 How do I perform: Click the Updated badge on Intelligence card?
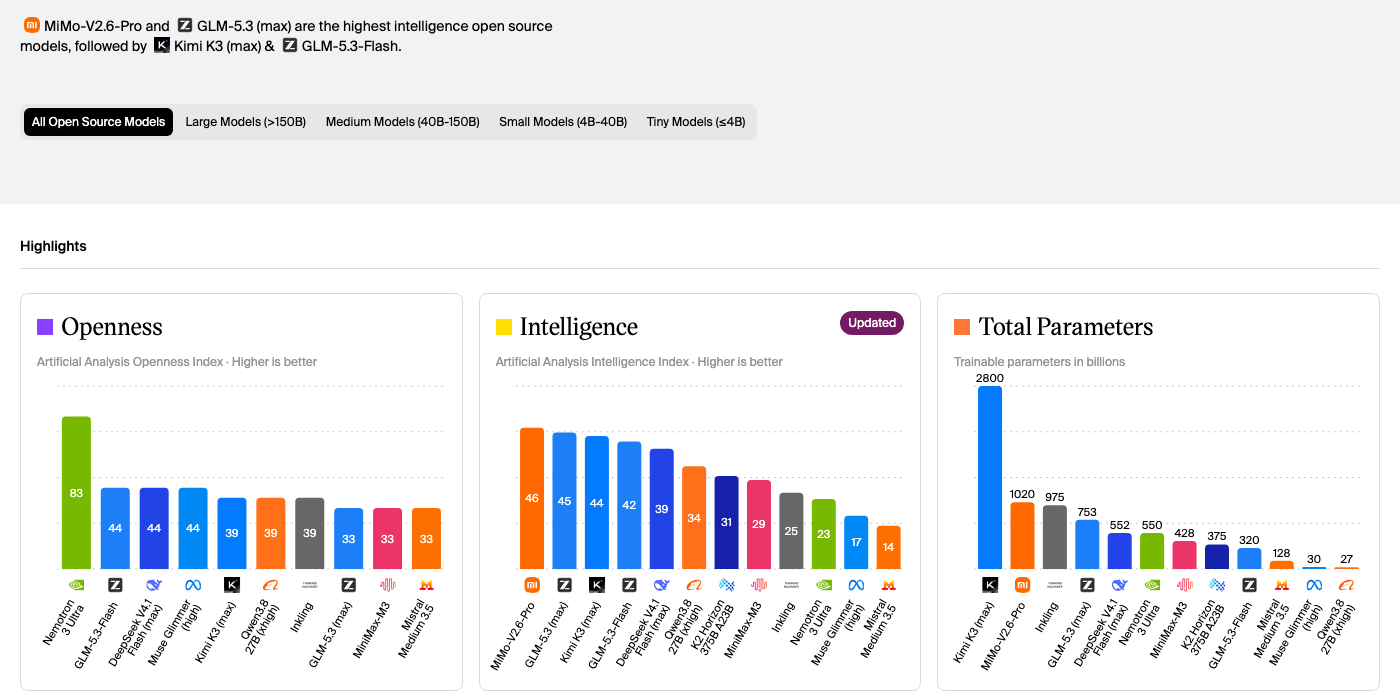(x=872, y=323)
